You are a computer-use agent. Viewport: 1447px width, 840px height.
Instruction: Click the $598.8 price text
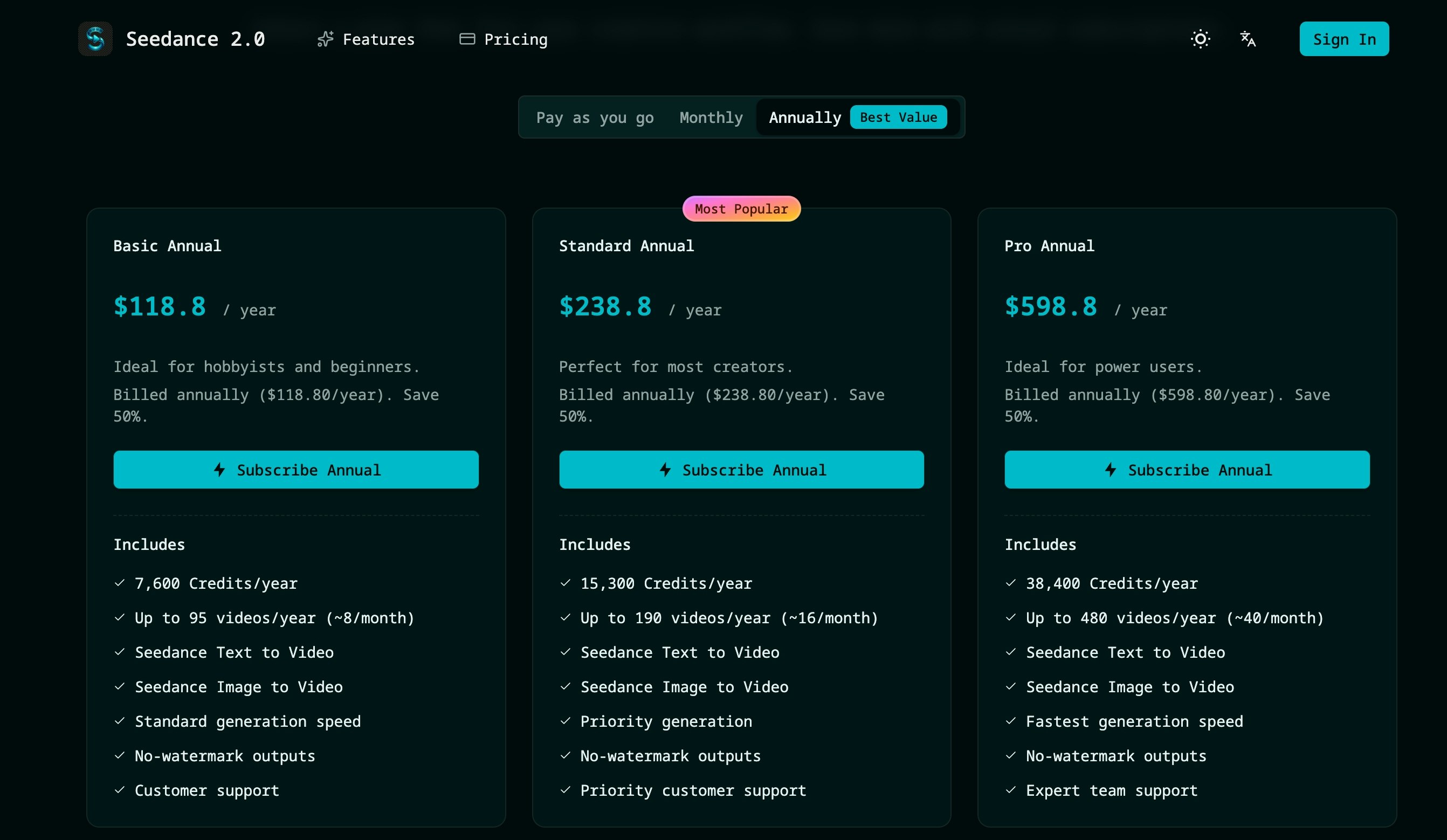1050,306
